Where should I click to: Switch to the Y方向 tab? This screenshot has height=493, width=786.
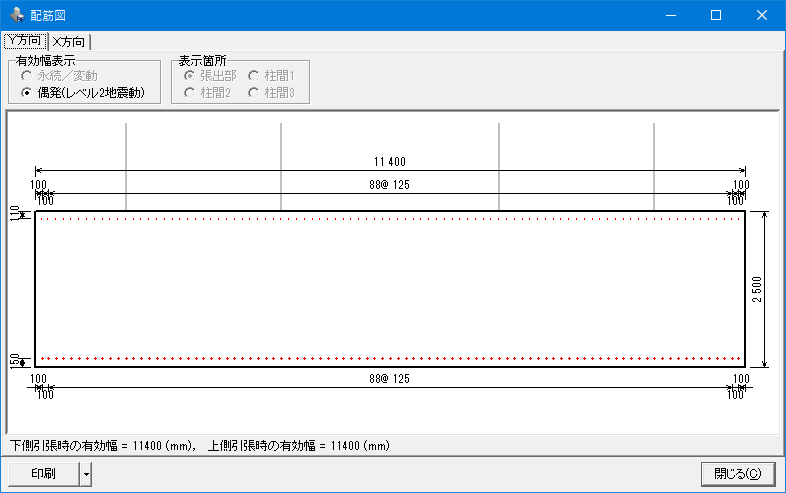(25, 41)
